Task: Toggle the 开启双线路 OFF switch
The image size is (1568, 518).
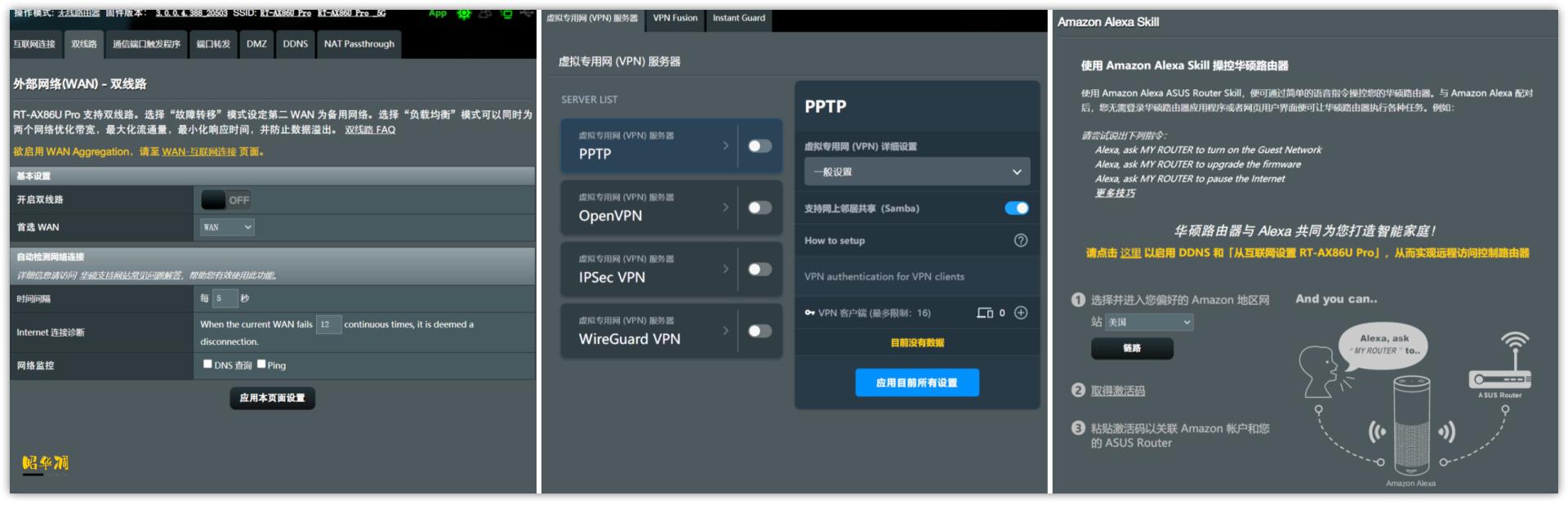Action: click(226, 200)
